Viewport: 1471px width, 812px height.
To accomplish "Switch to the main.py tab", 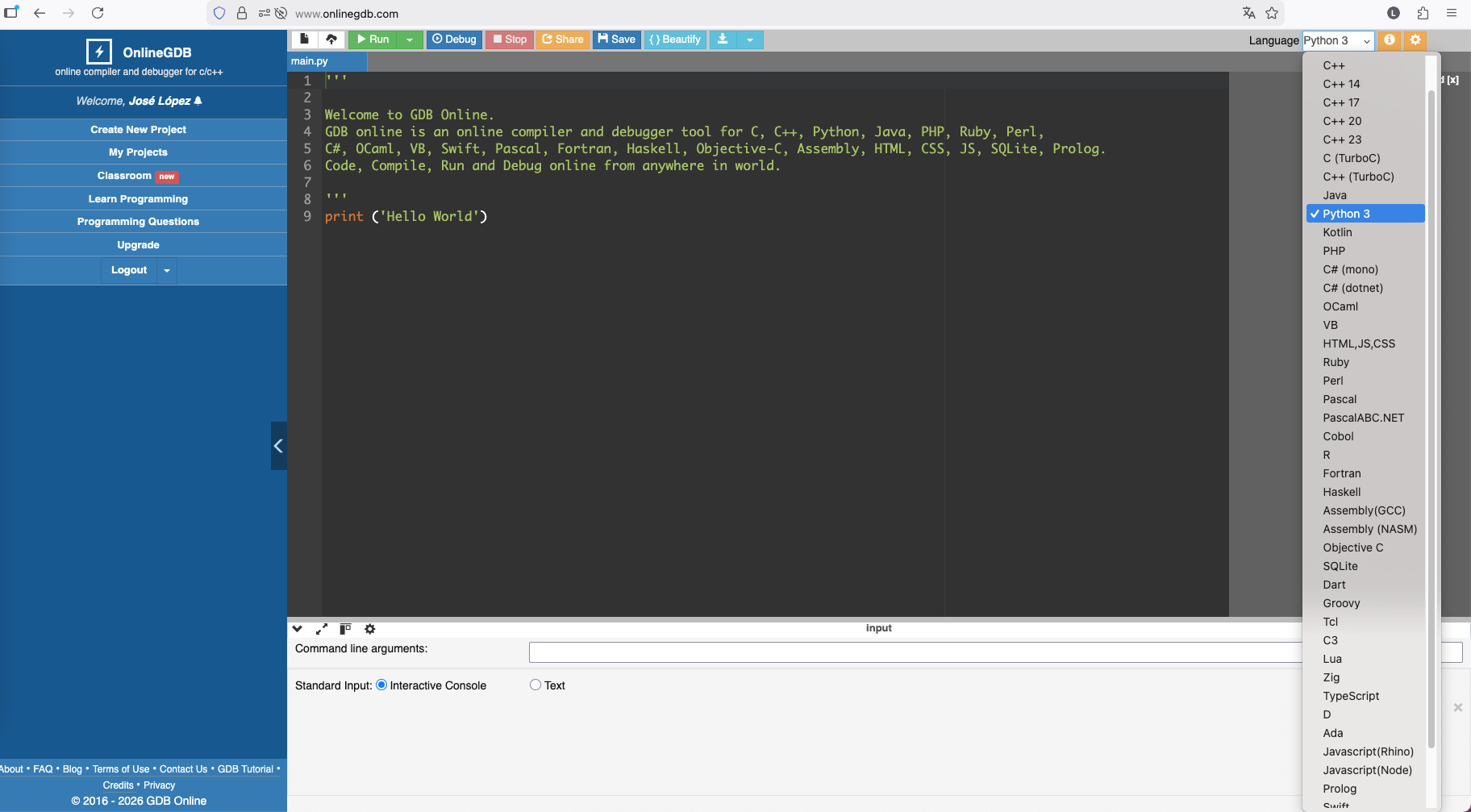I will [x=310, y=61].
